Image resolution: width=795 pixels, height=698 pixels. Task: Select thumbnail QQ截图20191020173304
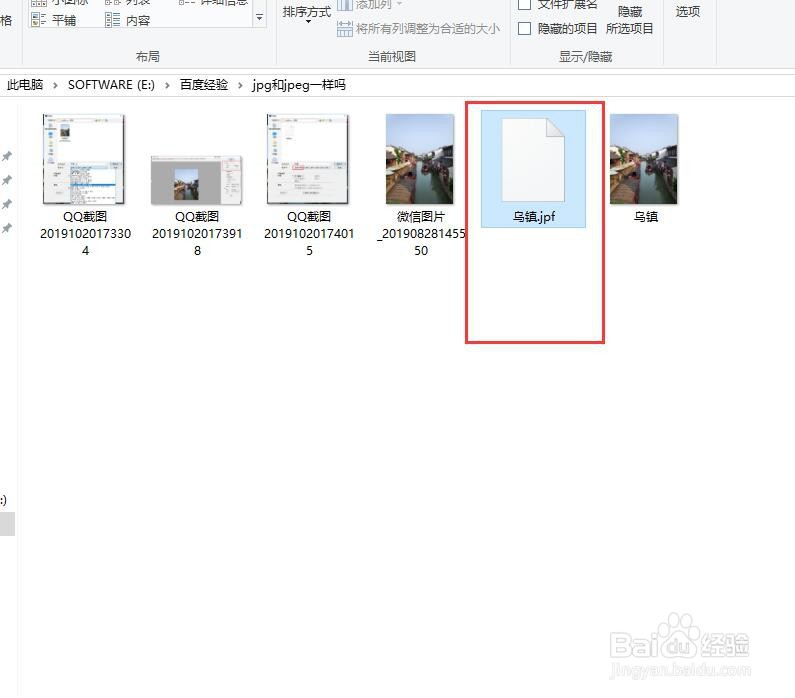pos(83,159)
